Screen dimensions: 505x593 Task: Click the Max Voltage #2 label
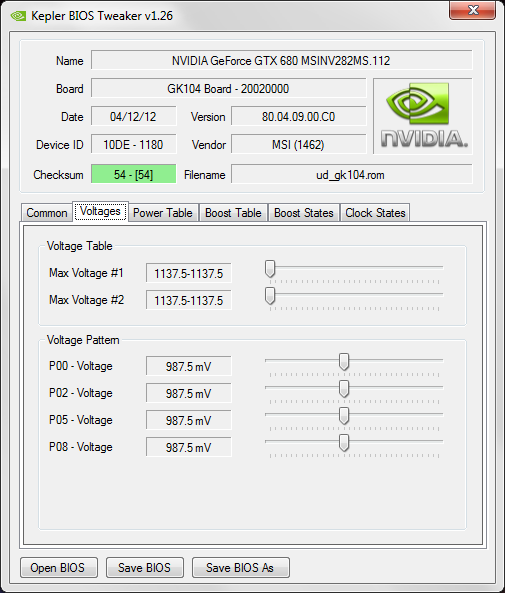(86, 300)
